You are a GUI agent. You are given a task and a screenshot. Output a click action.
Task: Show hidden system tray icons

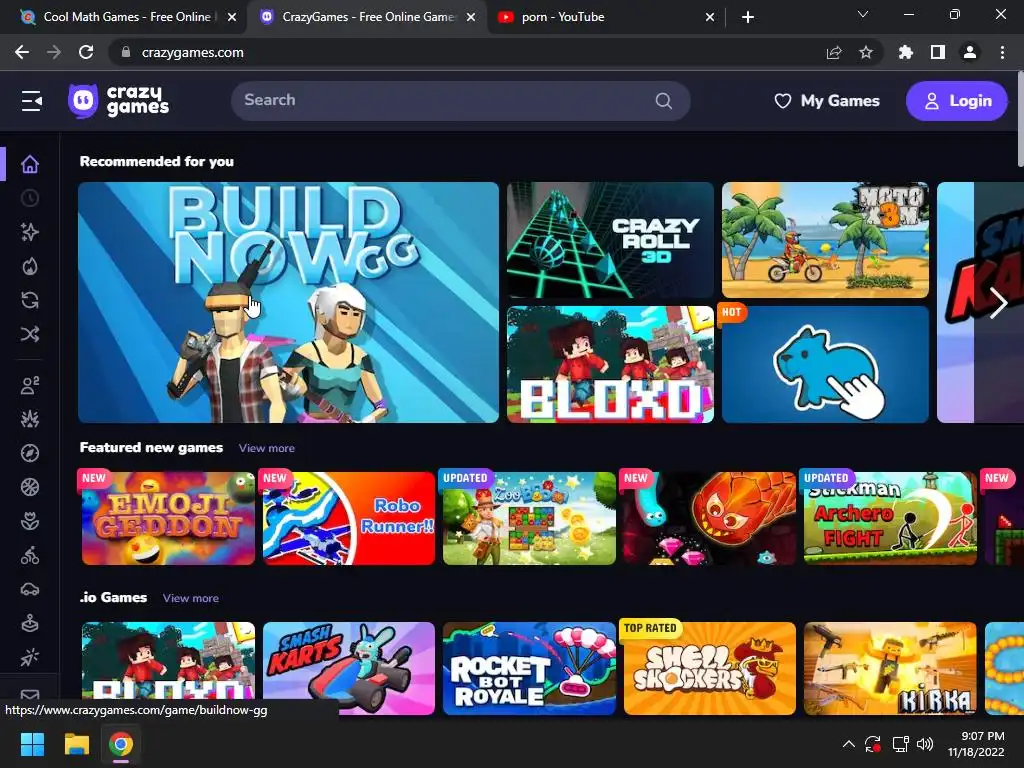(848, 744)
